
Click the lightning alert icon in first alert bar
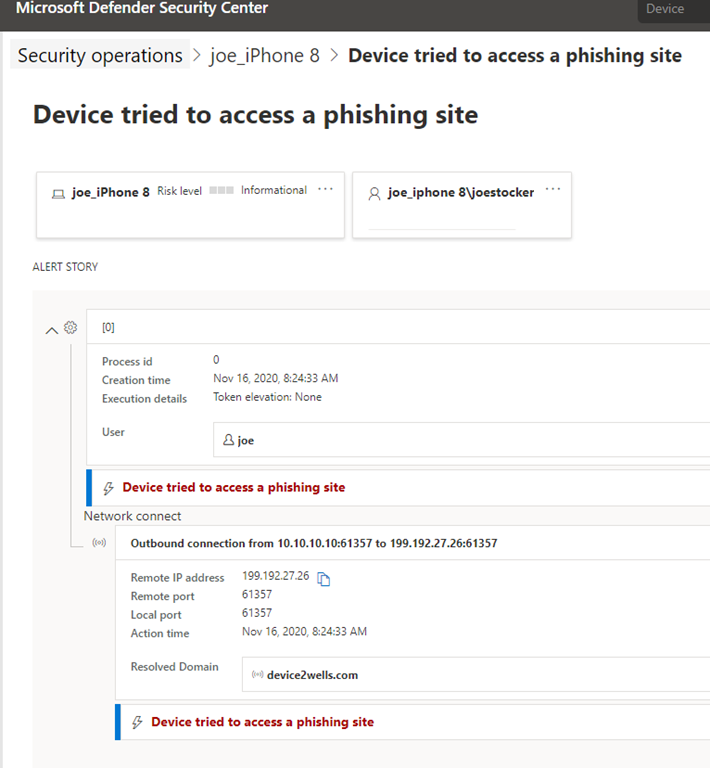(109, 488)
